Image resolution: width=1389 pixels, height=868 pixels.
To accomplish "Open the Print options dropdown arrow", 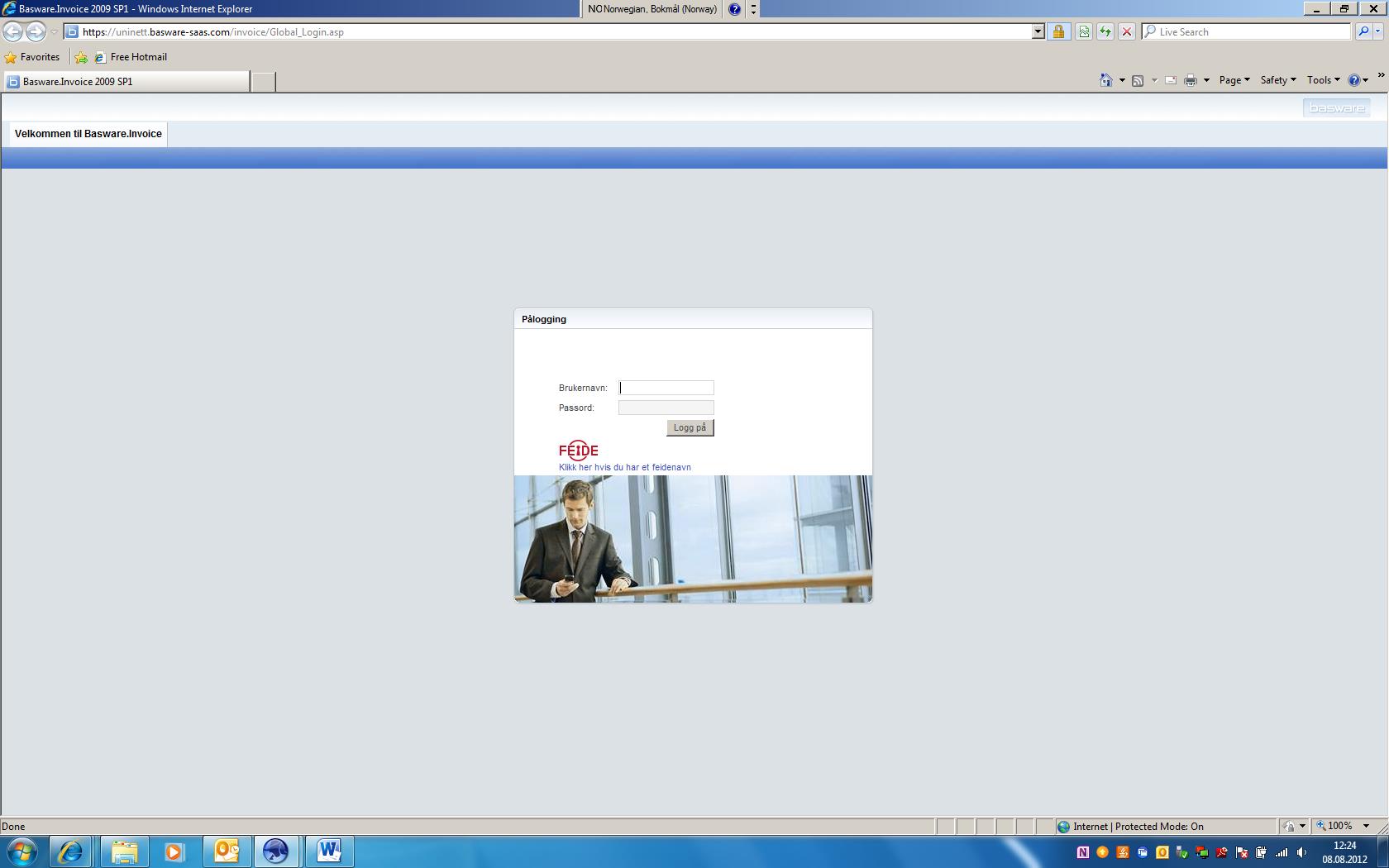I will click(x=1206, y=80).
